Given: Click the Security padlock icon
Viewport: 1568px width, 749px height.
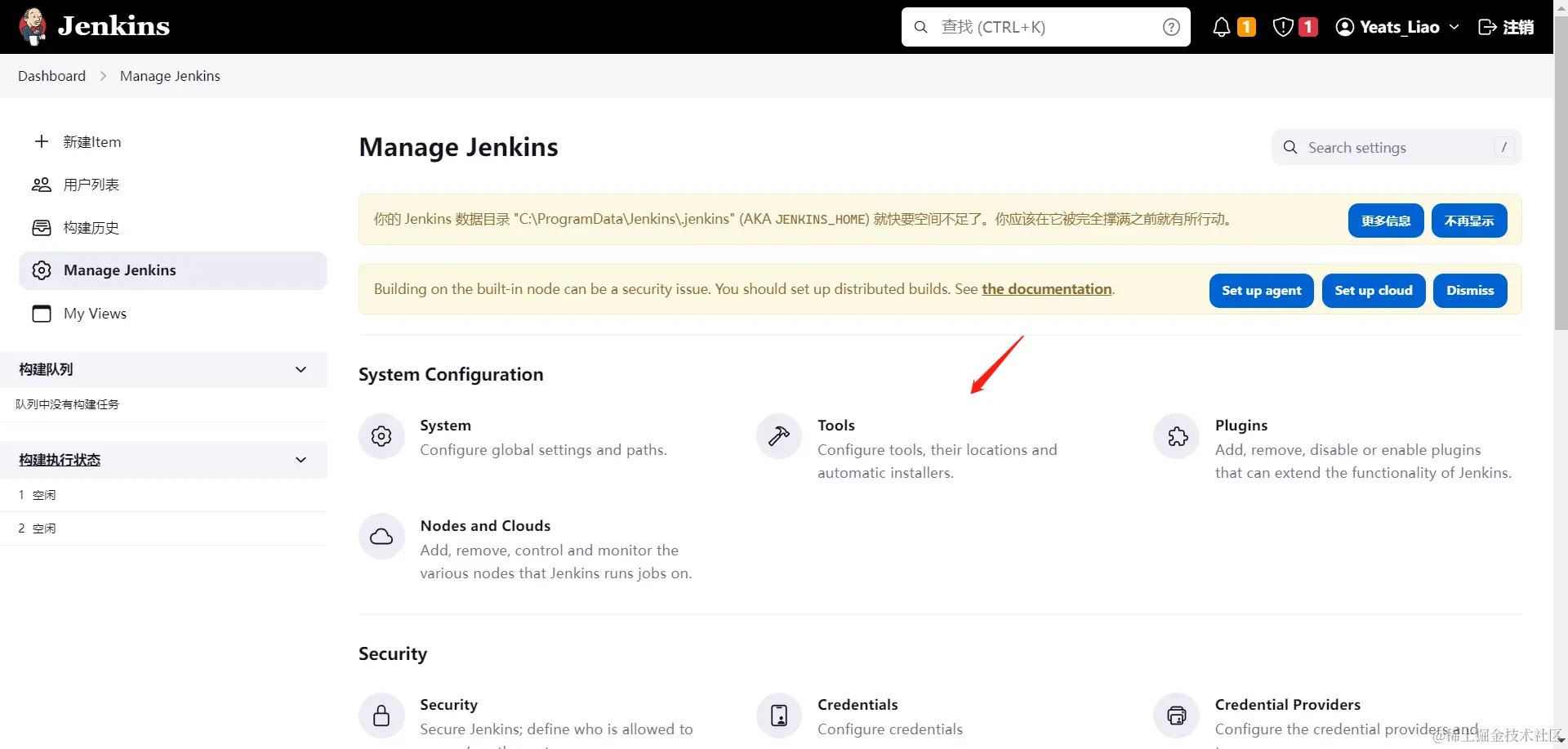Looking at the screenshot, I should 381,716.
